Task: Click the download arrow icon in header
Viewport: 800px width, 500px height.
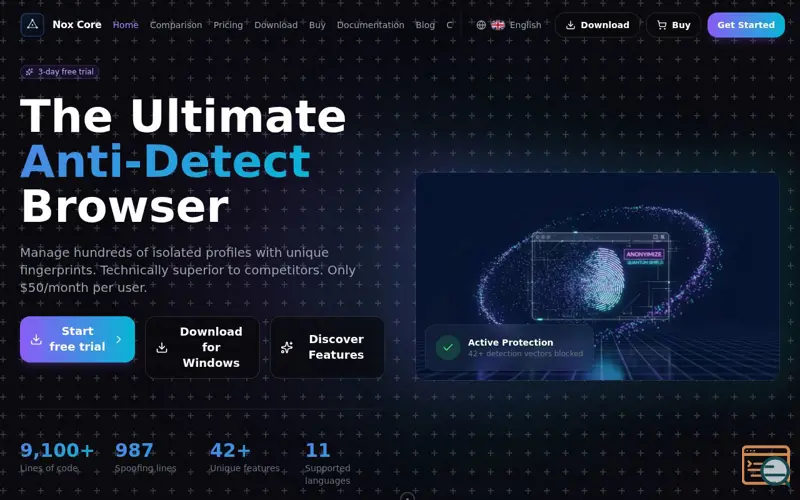Action: click(x=571, y=25)
